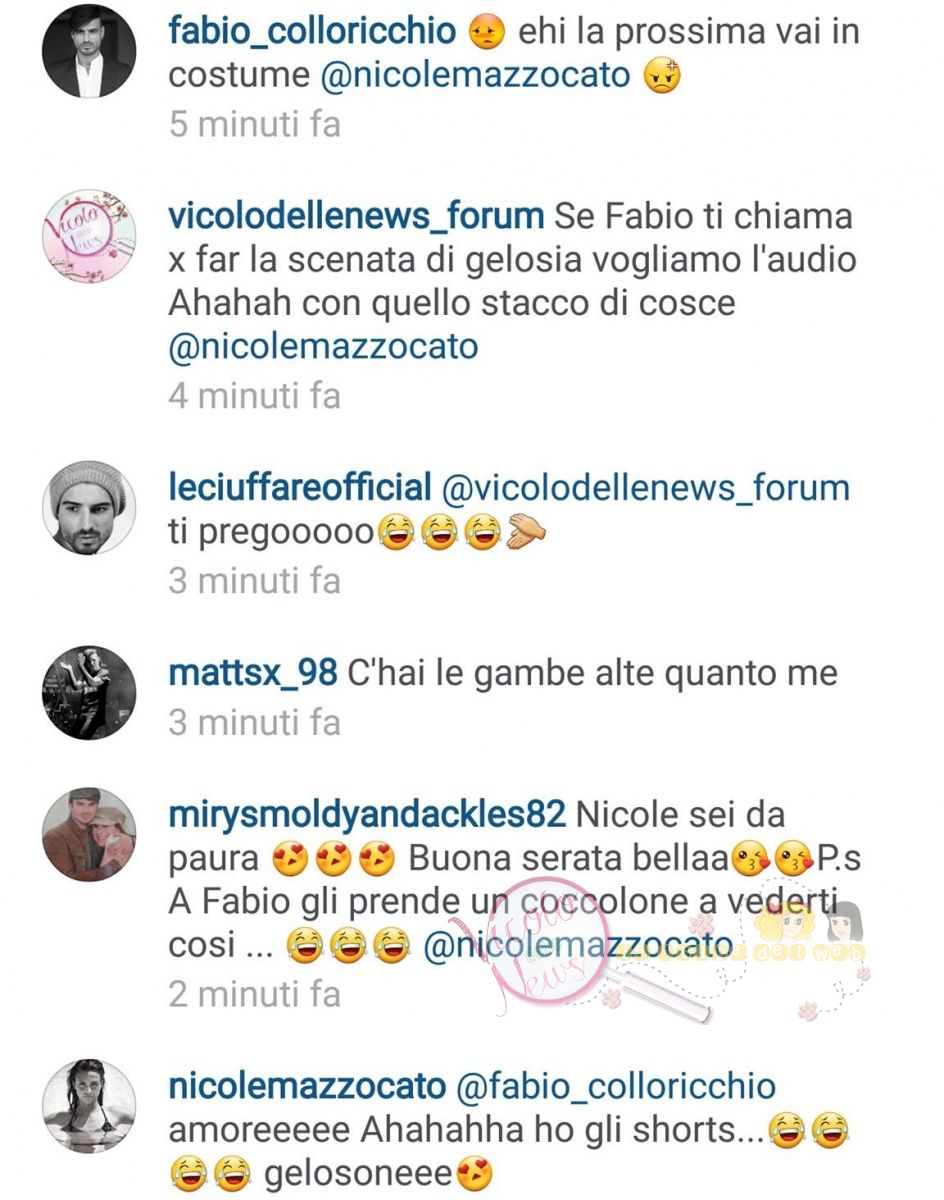Open fabio_colloricchio's profile picture
Viewport: 944px width, 1200px height.
[x=88, y=51]
